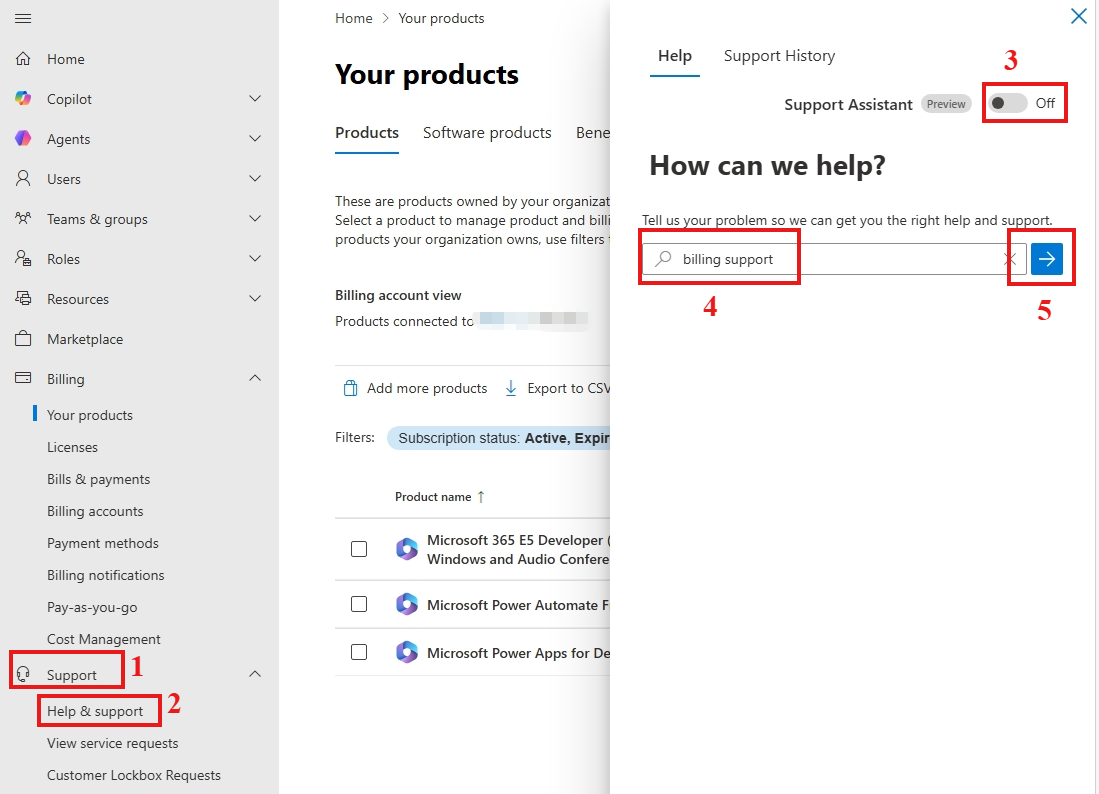
Task: Expand the Copilot section chevron
Action: click(255, 99)
